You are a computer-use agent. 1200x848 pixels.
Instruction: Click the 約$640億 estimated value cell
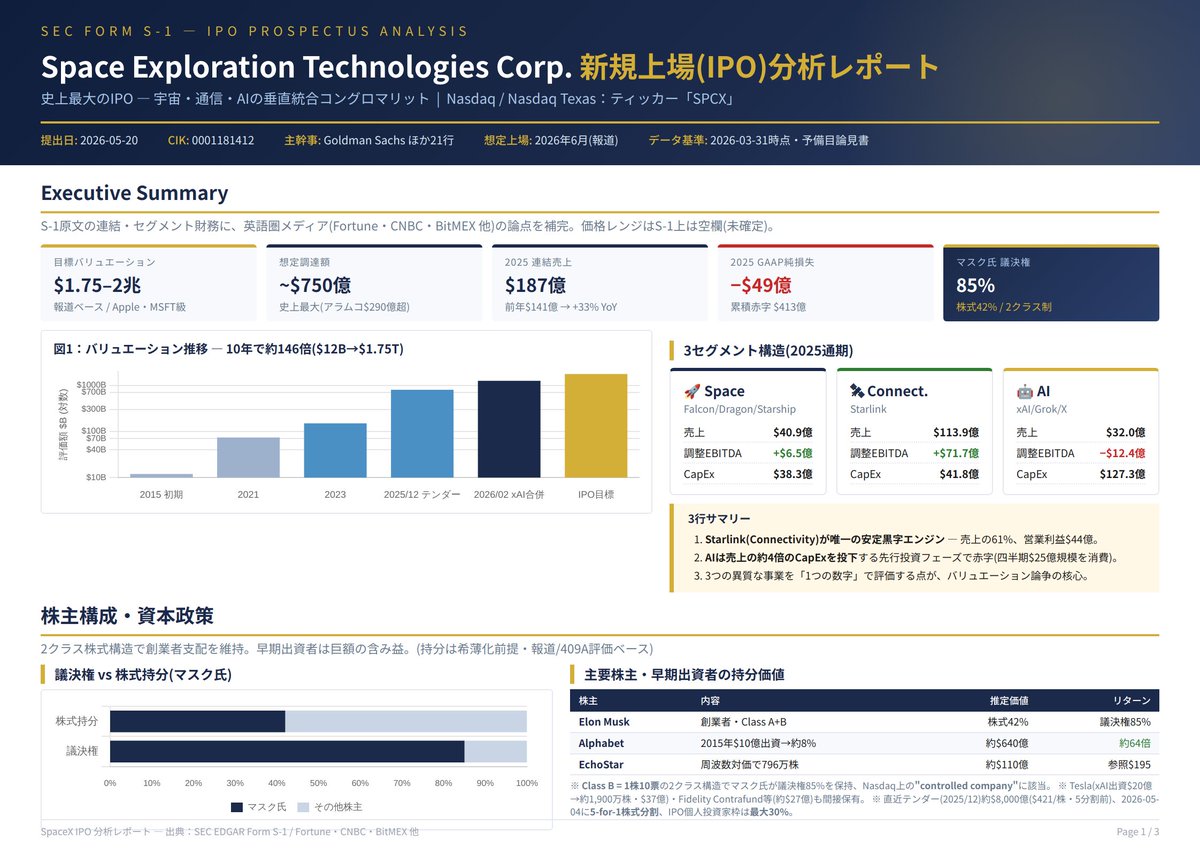[x=1007, y=743]
